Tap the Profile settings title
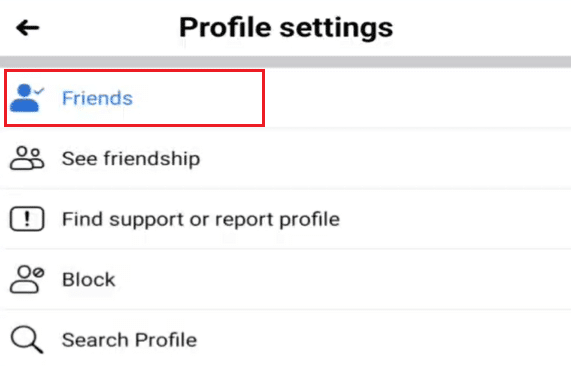 (x=286, y=28)
